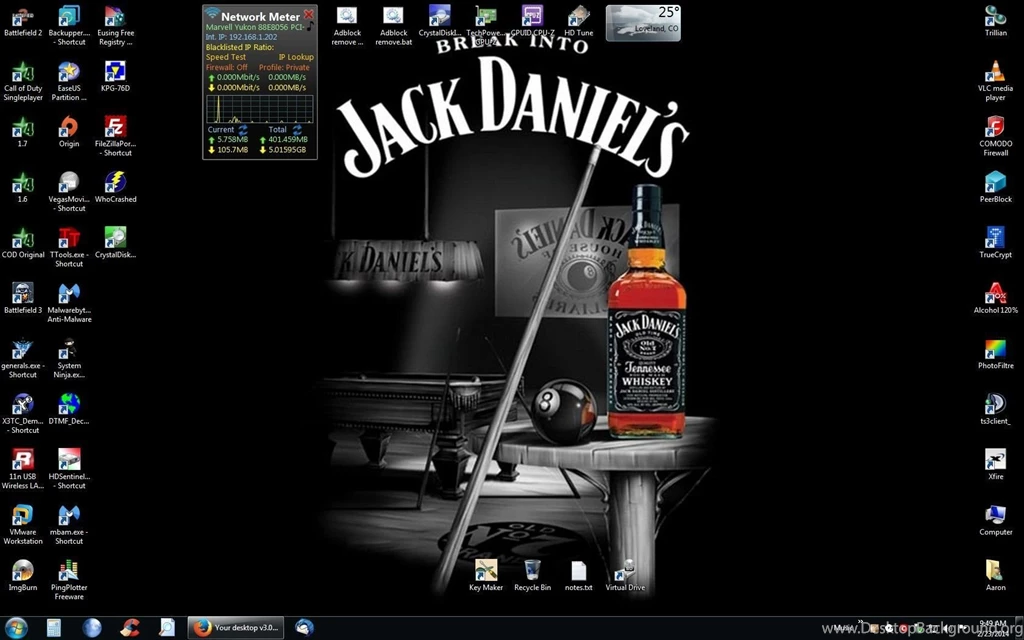Viewport: 1024px width, 640px height.
Task: Open the Loveland weather gadget
Action: click(643, 22)
